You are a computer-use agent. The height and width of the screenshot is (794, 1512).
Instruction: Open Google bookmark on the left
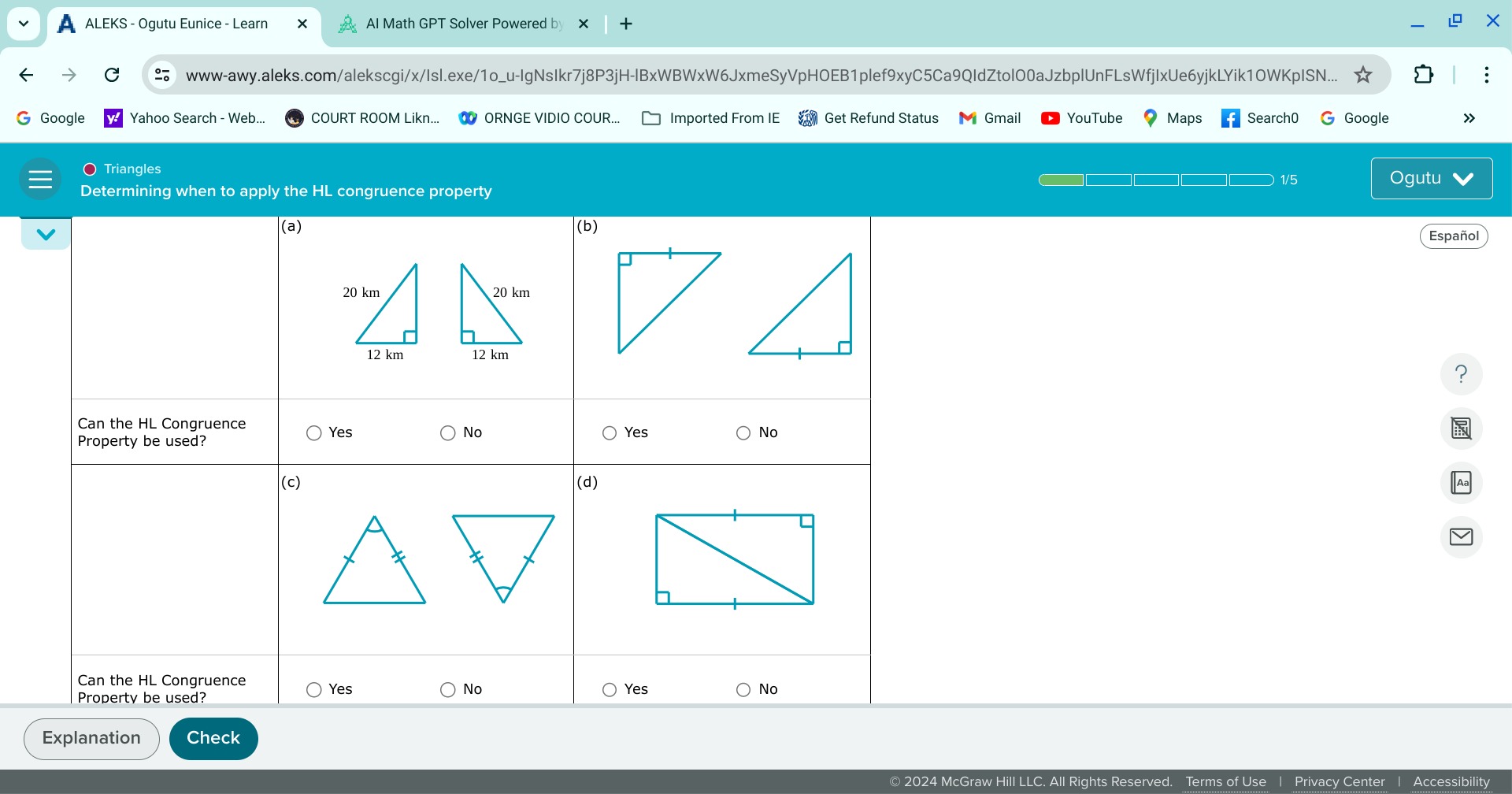pyautogui.click(x=50, y=118)
